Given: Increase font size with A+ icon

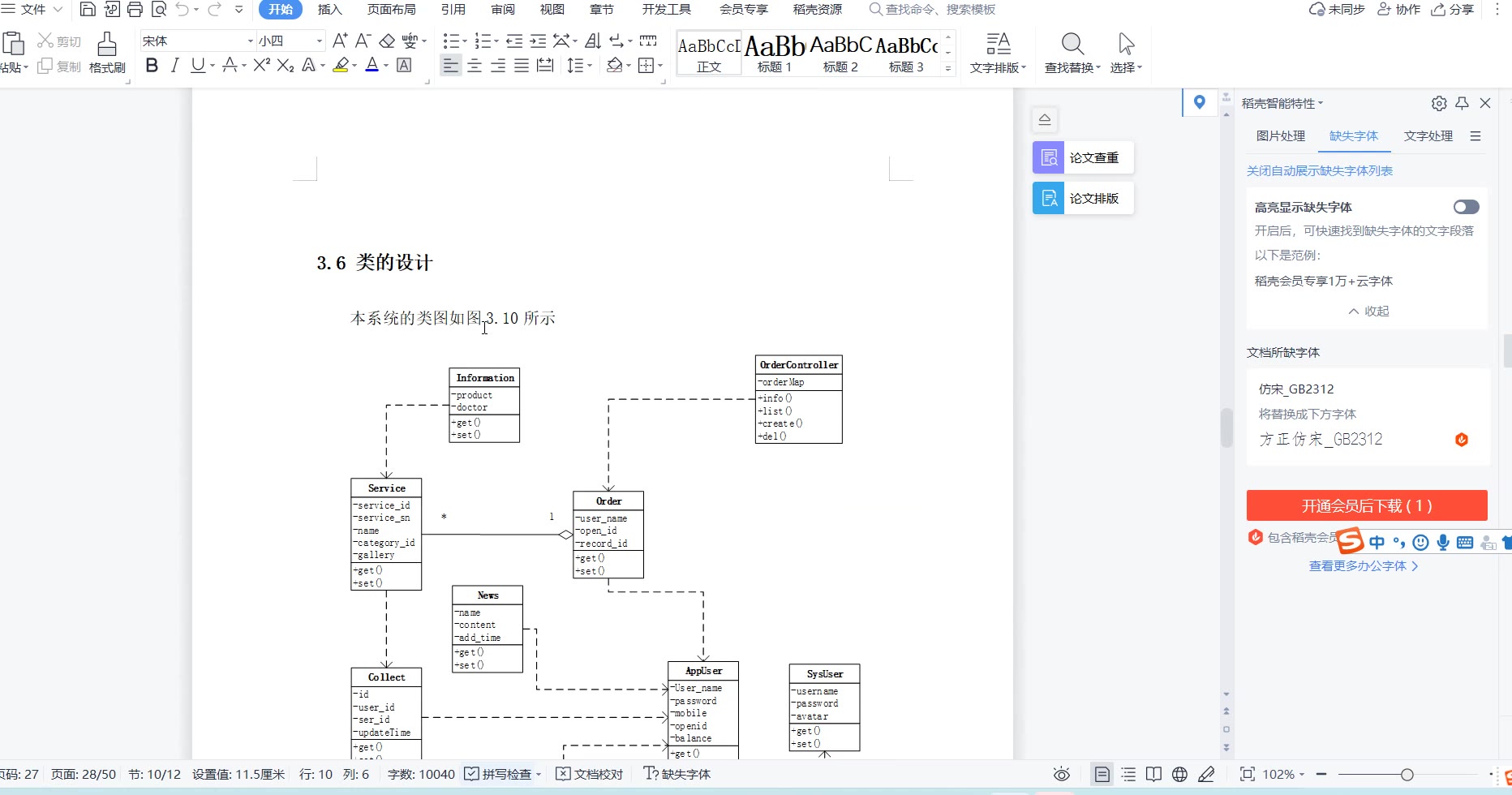Looking at the screenshot, I should click(340, 41).
